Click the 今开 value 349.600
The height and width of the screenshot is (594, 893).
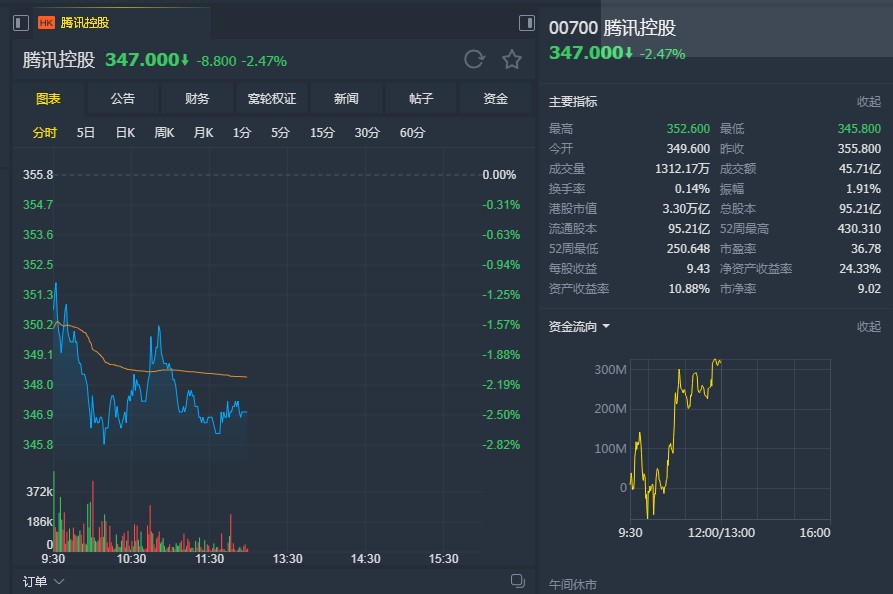688,149
